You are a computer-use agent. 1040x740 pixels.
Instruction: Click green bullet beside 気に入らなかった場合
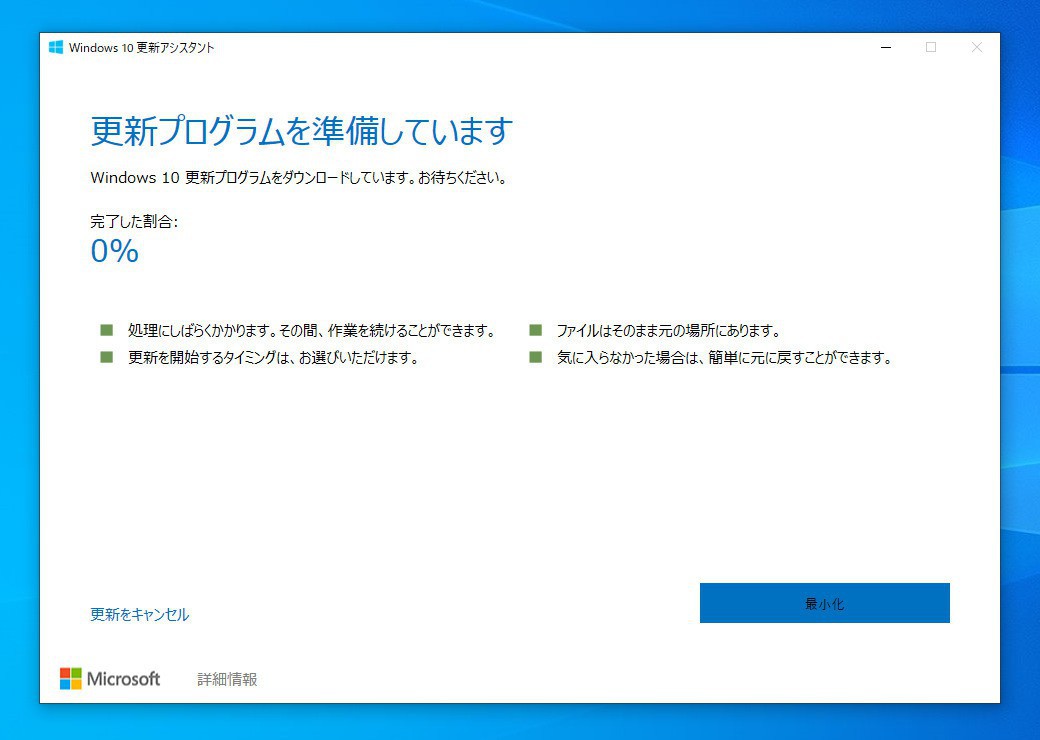(x=536, y=357)
